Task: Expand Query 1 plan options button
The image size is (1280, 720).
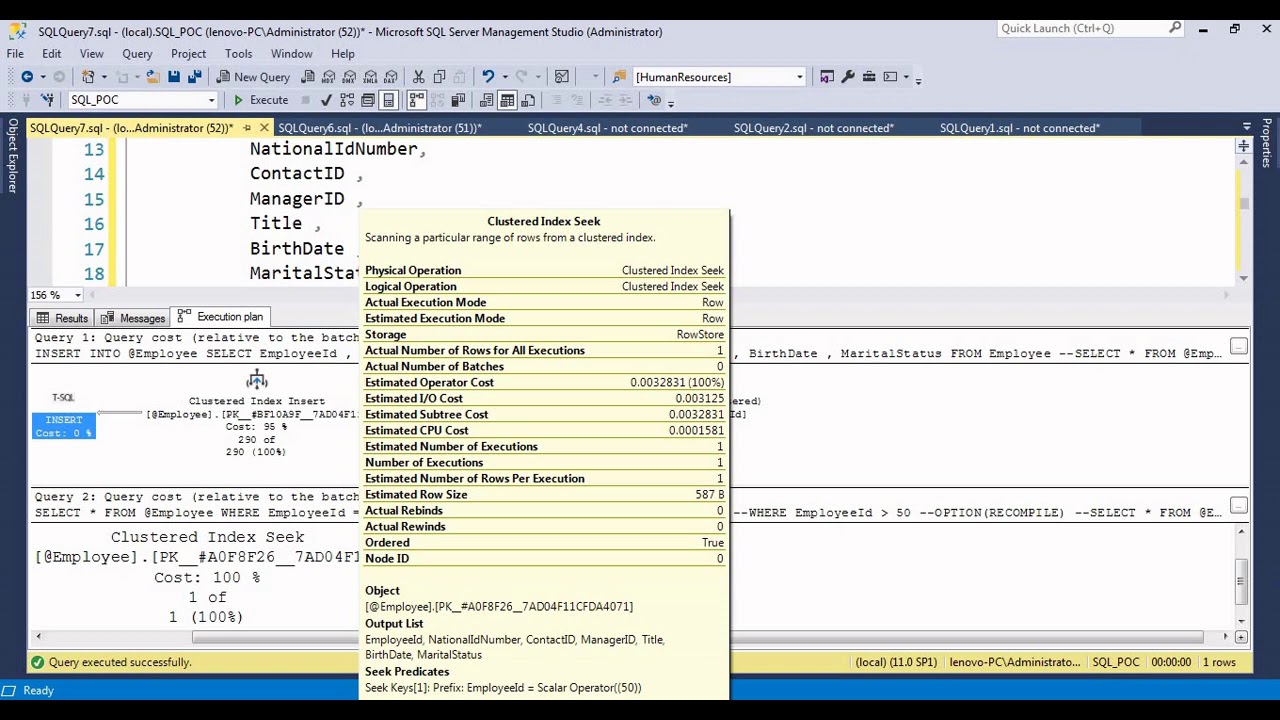Action: pyautogui.click(x=1238, y=346)
